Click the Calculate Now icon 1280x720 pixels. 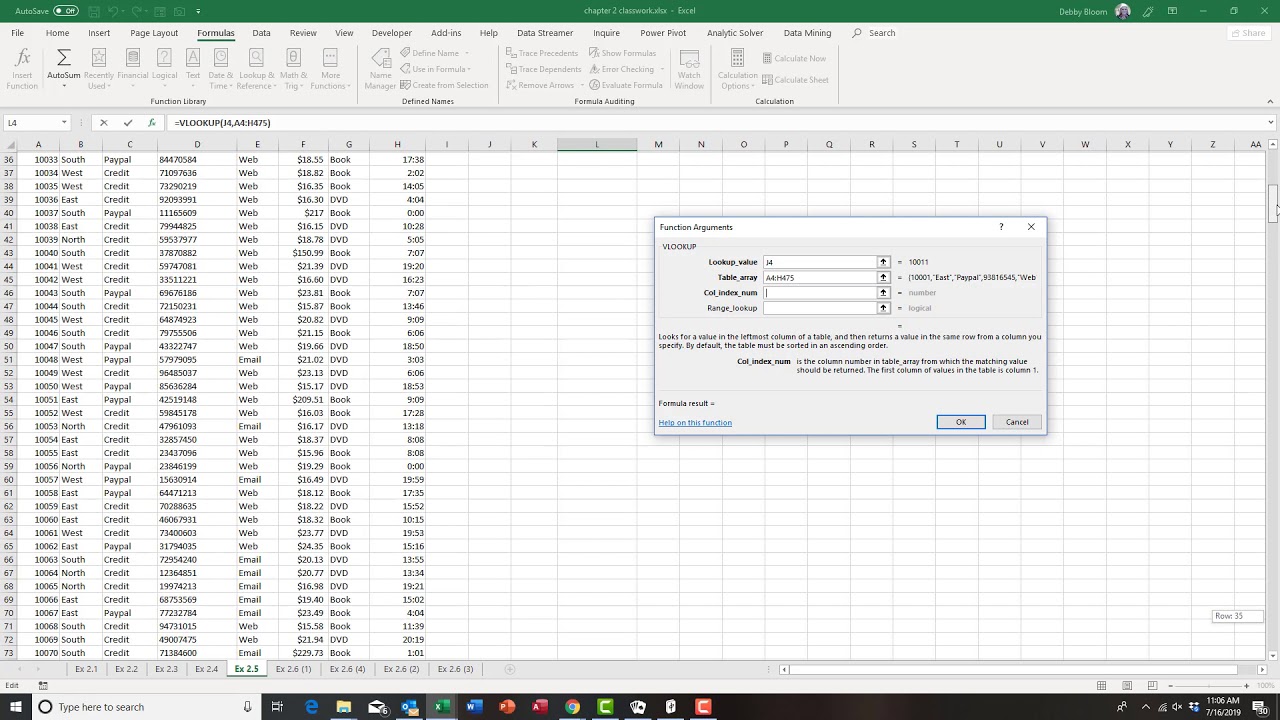click(768, 59)
